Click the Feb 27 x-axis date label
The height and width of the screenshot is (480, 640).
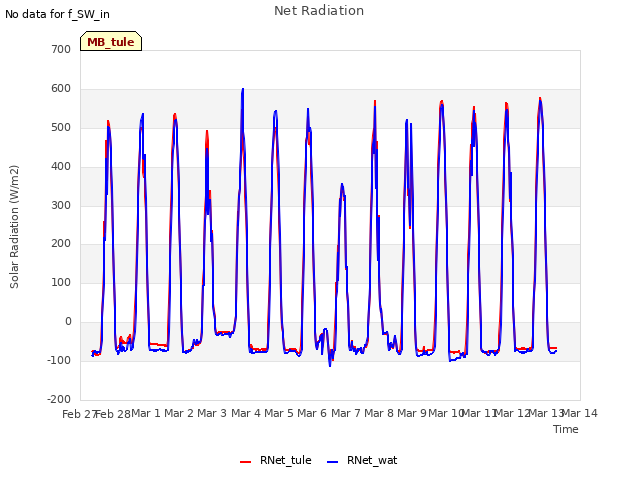pos(79,414)
